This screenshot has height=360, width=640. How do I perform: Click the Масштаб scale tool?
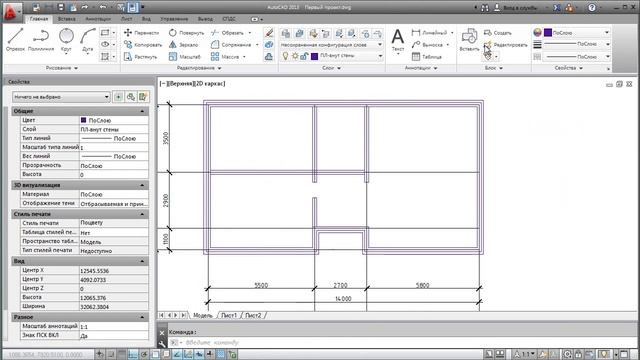pyautogui.click(x=184, y=57)
